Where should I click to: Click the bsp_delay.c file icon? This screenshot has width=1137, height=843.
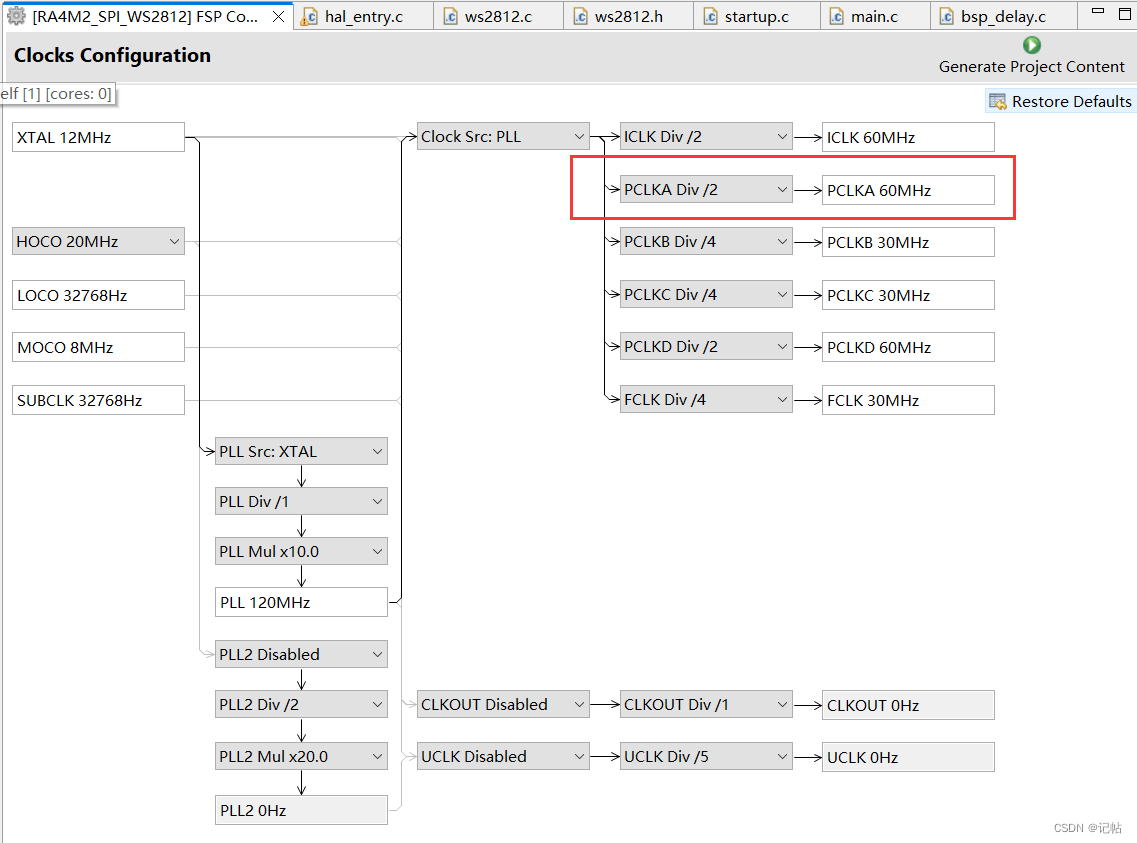[x=946, y=17]
